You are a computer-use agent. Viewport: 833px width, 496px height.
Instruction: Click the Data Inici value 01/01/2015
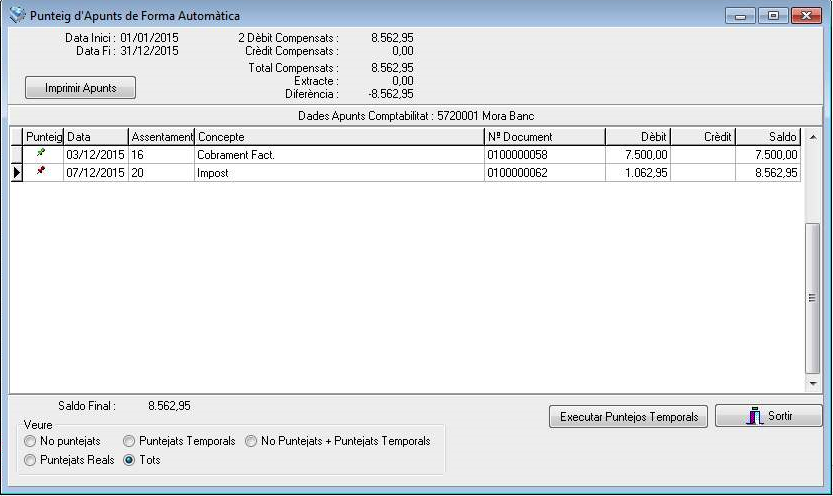coord(149,38)
